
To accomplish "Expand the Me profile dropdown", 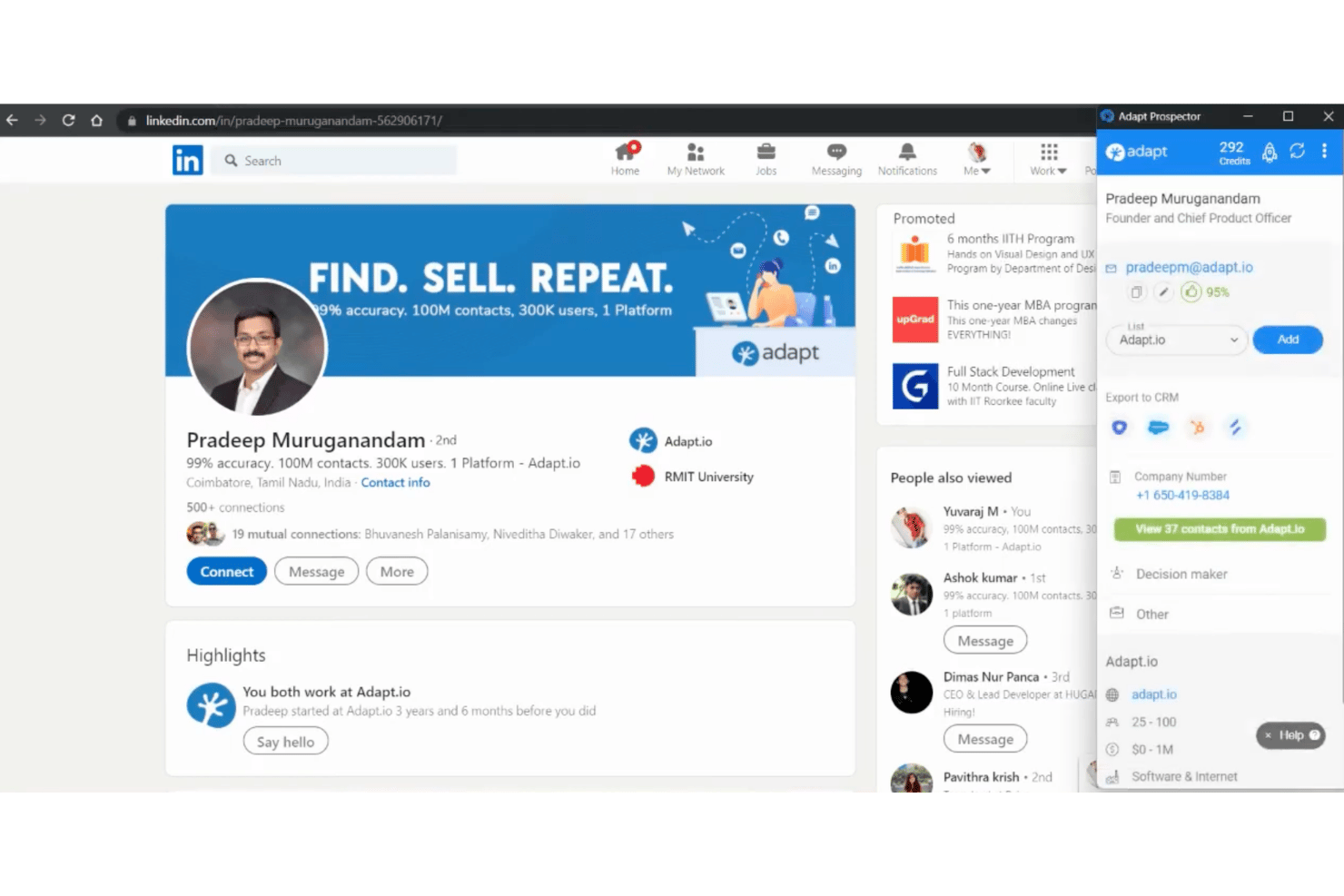I will (x=977, y=159).
